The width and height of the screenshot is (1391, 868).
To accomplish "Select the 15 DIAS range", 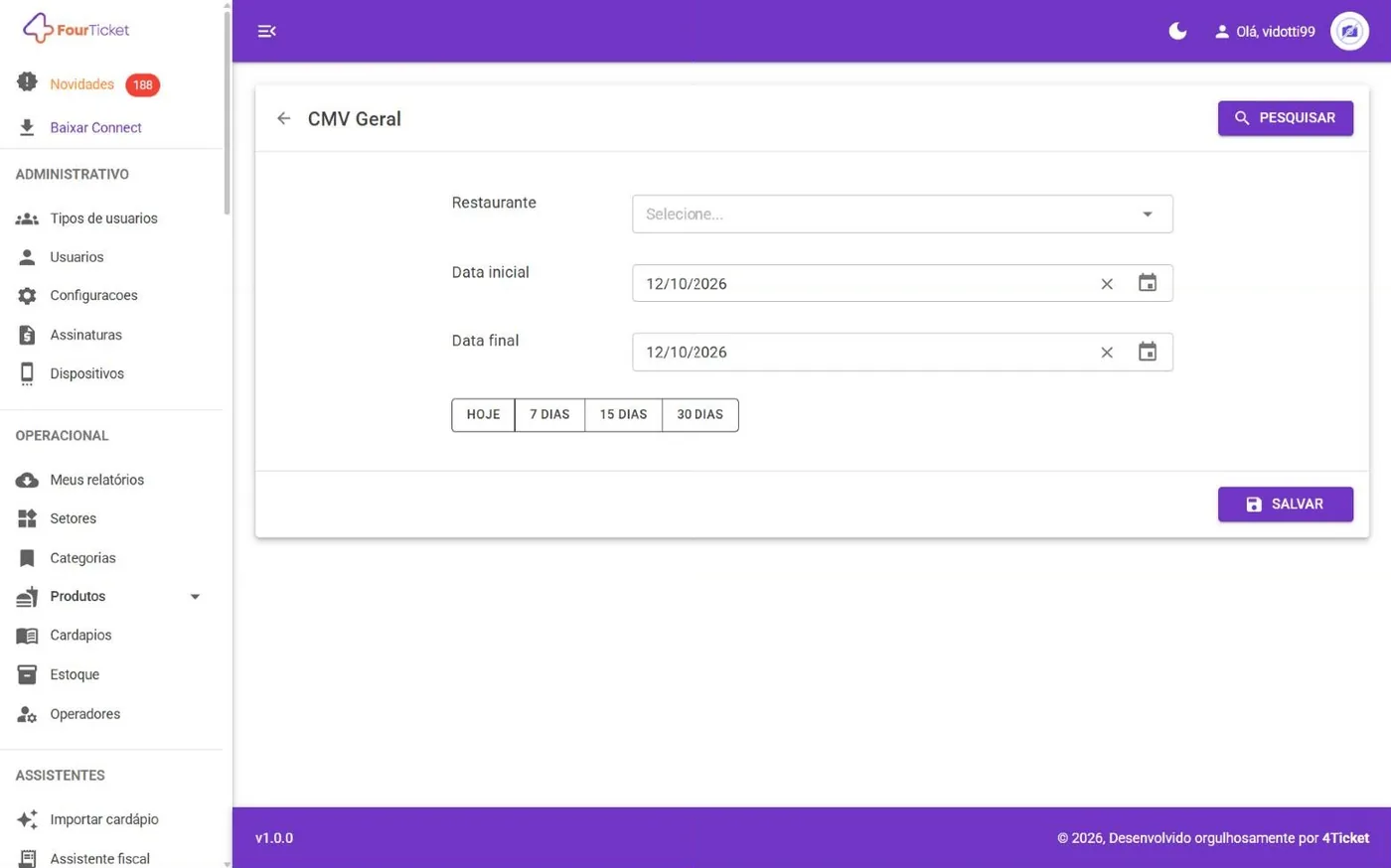I will click(x=623, y=415).
